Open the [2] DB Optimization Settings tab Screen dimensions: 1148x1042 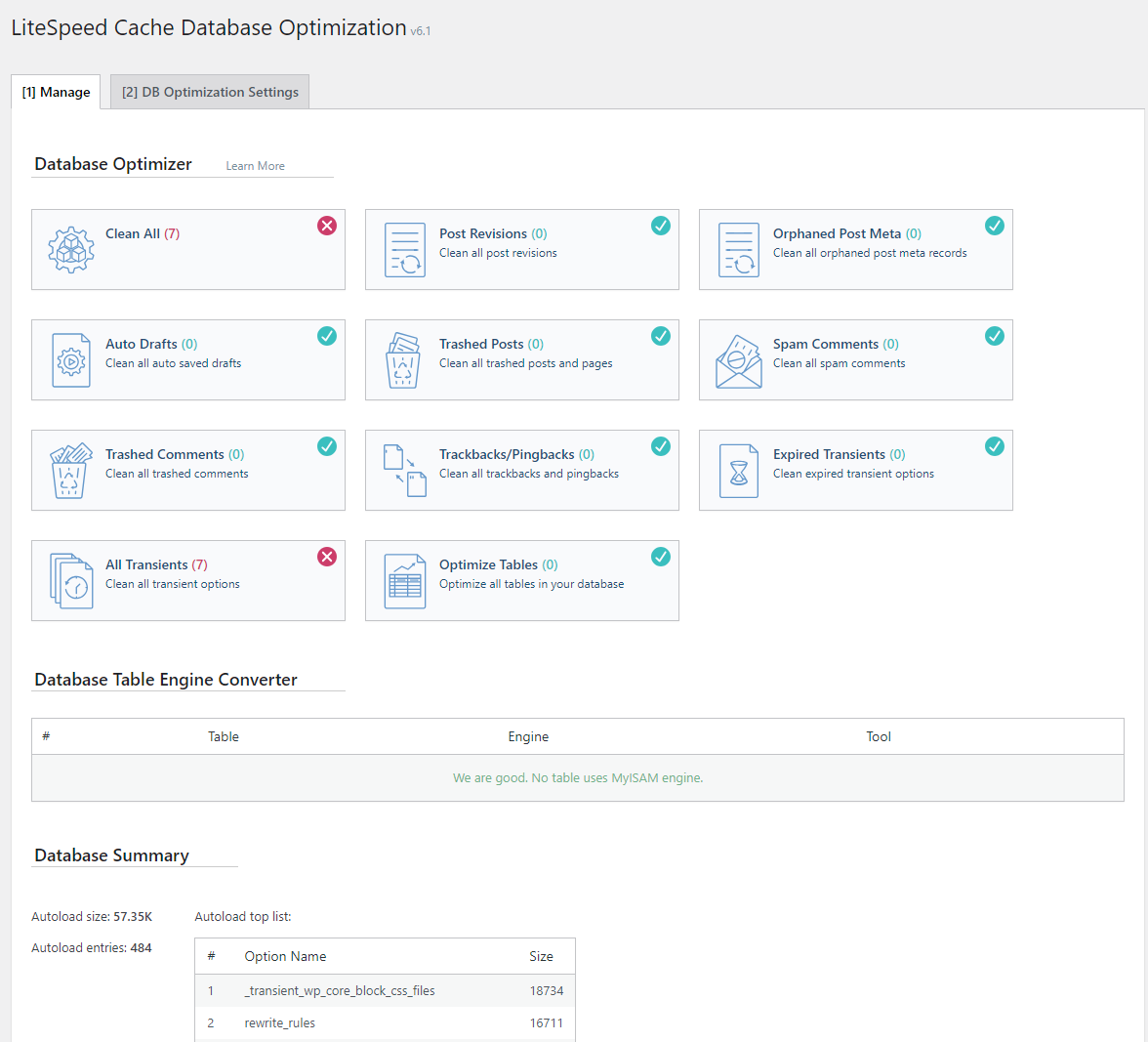[x=210, y=92]
